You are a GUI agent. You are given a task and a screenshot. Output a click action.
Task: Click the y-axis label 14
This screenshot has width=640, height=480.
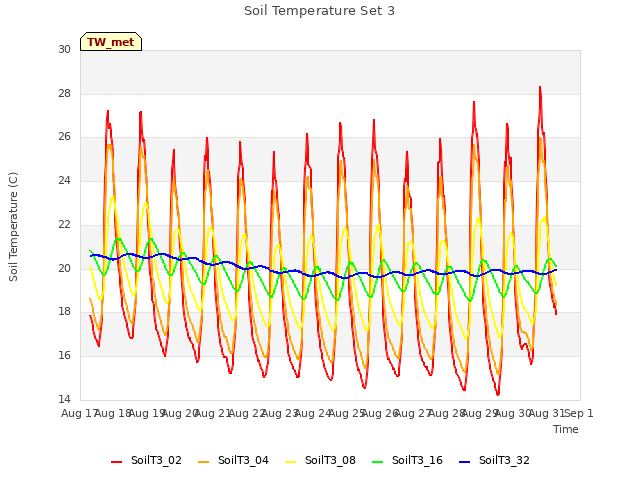click(64, 399)
